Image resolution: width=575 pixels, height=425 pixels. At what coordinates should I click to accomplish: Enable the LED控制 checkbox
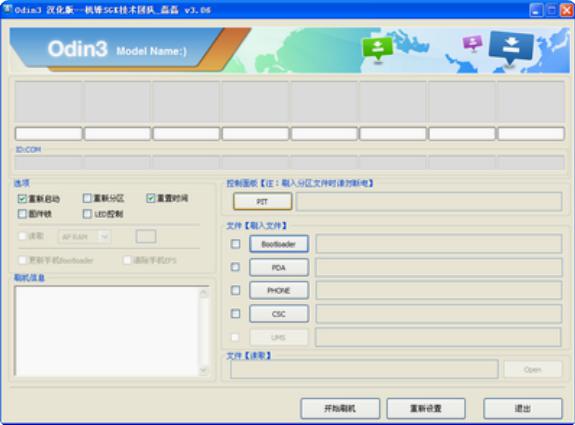coord(87,214)
